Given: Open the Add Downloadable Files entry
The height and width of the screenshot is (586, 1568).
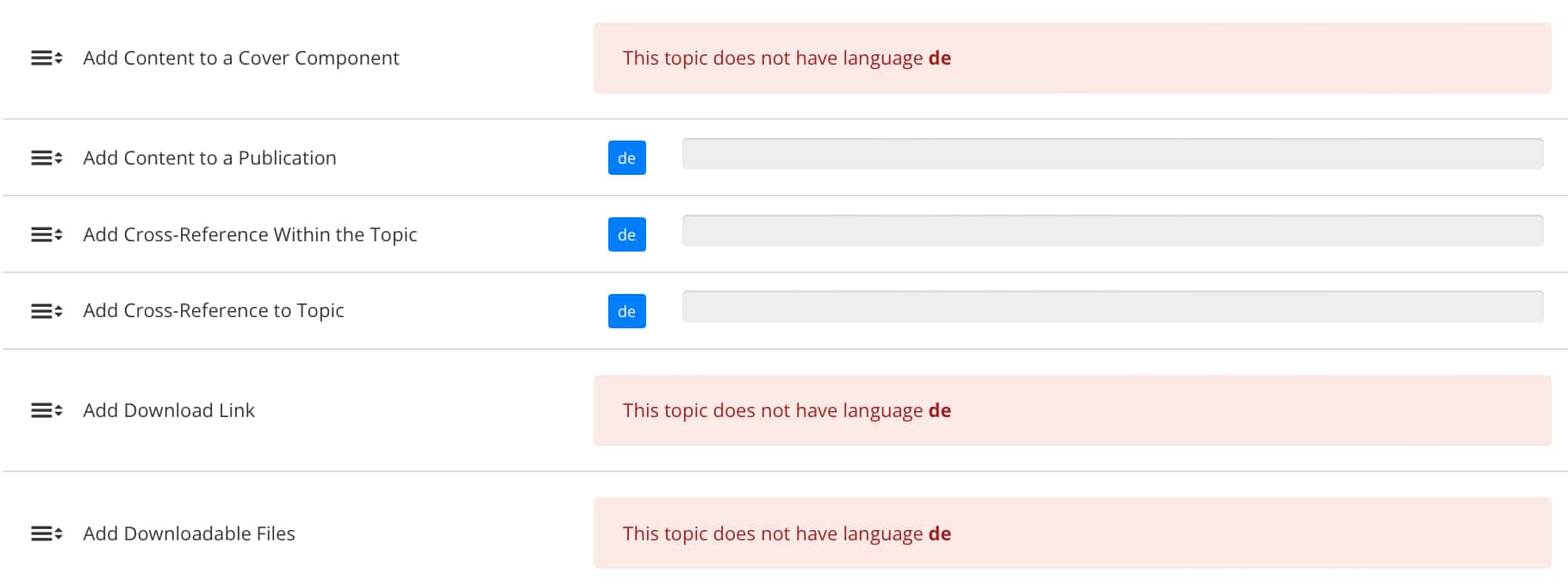Looking at the screenshot, I should [189, 533].
